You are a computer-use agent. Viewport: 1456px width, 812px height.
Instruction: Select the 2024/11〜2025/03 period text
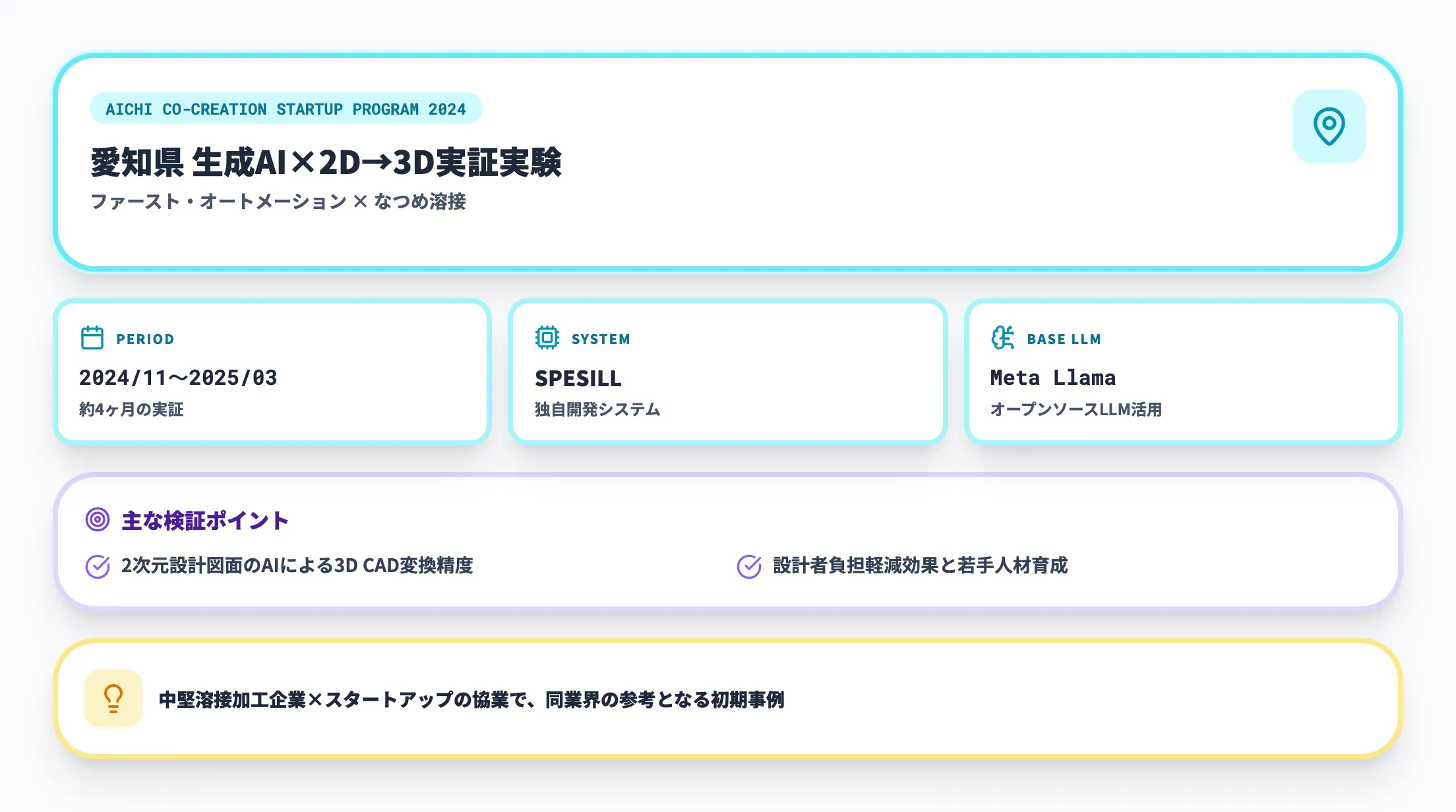coord(178,378)
